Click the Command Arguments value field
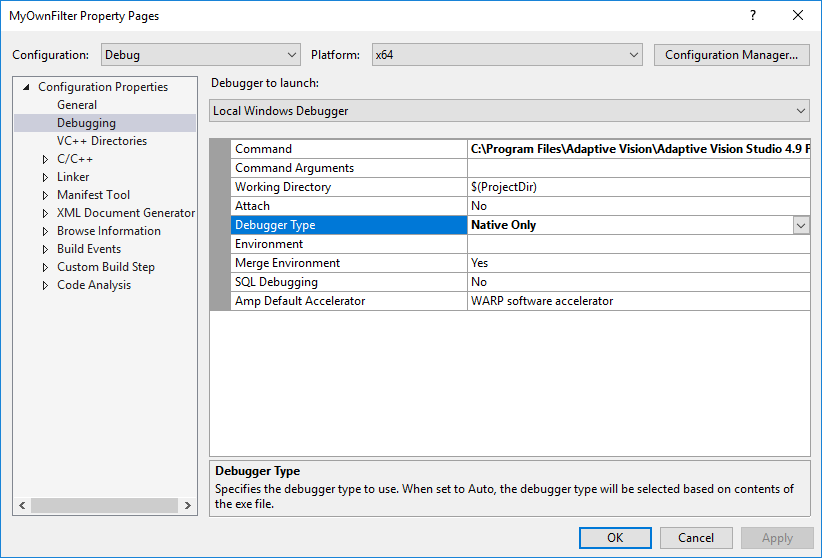822x558 pixels. tap(638, 168)
